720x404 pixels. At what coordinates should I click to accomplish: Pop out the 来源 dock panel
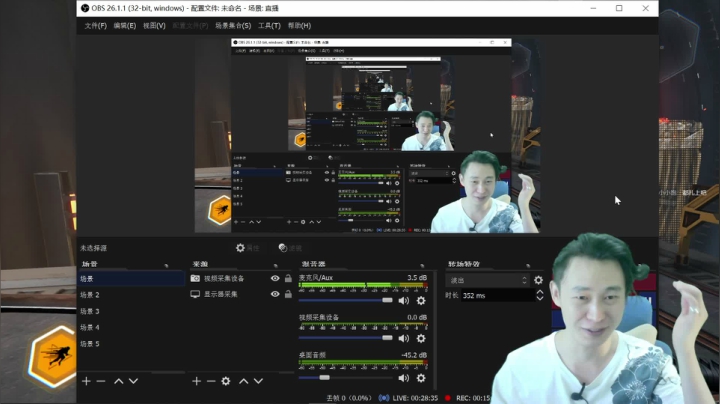276,265
